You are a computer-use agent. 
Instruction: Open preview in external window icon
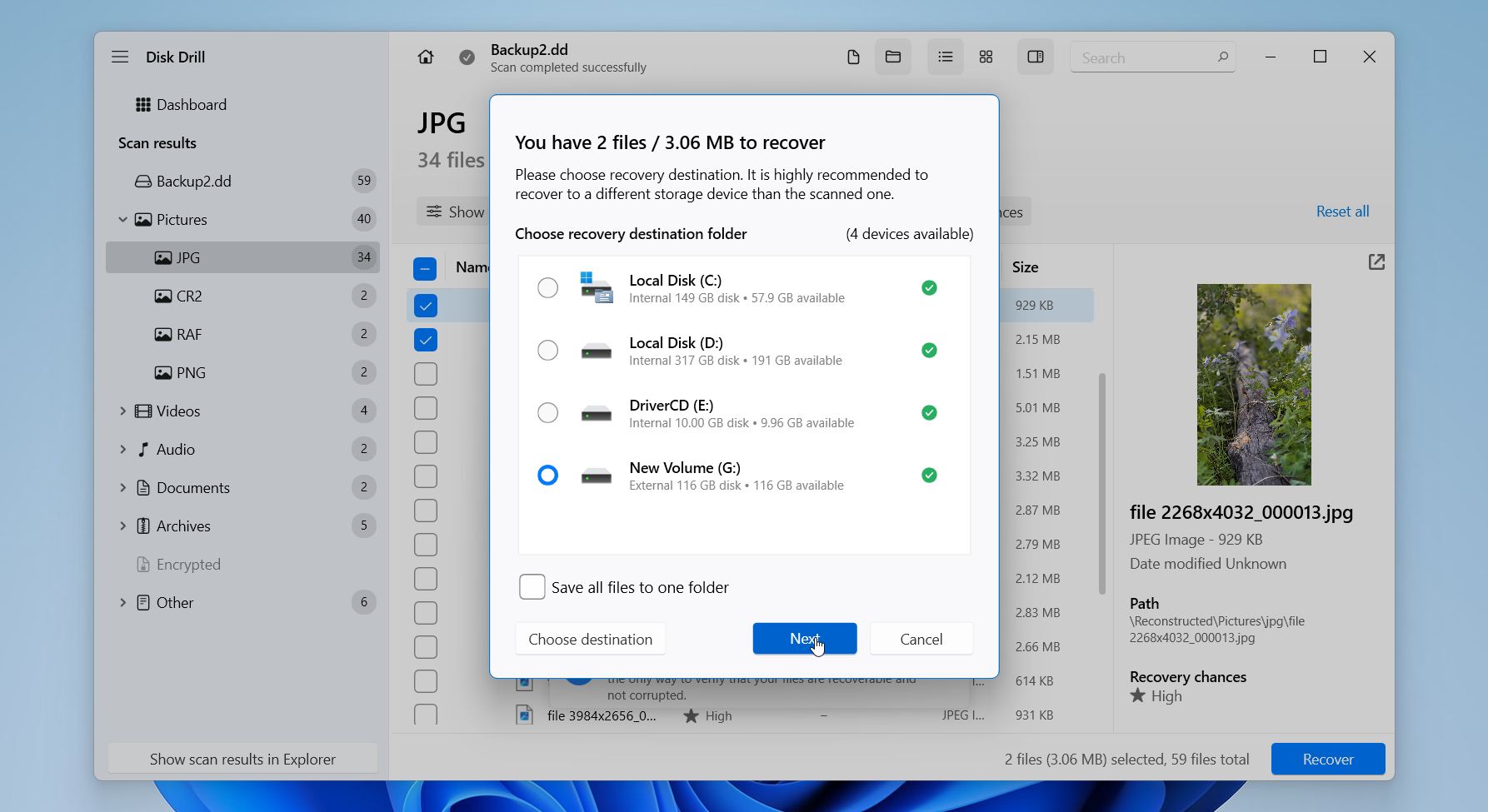[x=1376, y=262]
